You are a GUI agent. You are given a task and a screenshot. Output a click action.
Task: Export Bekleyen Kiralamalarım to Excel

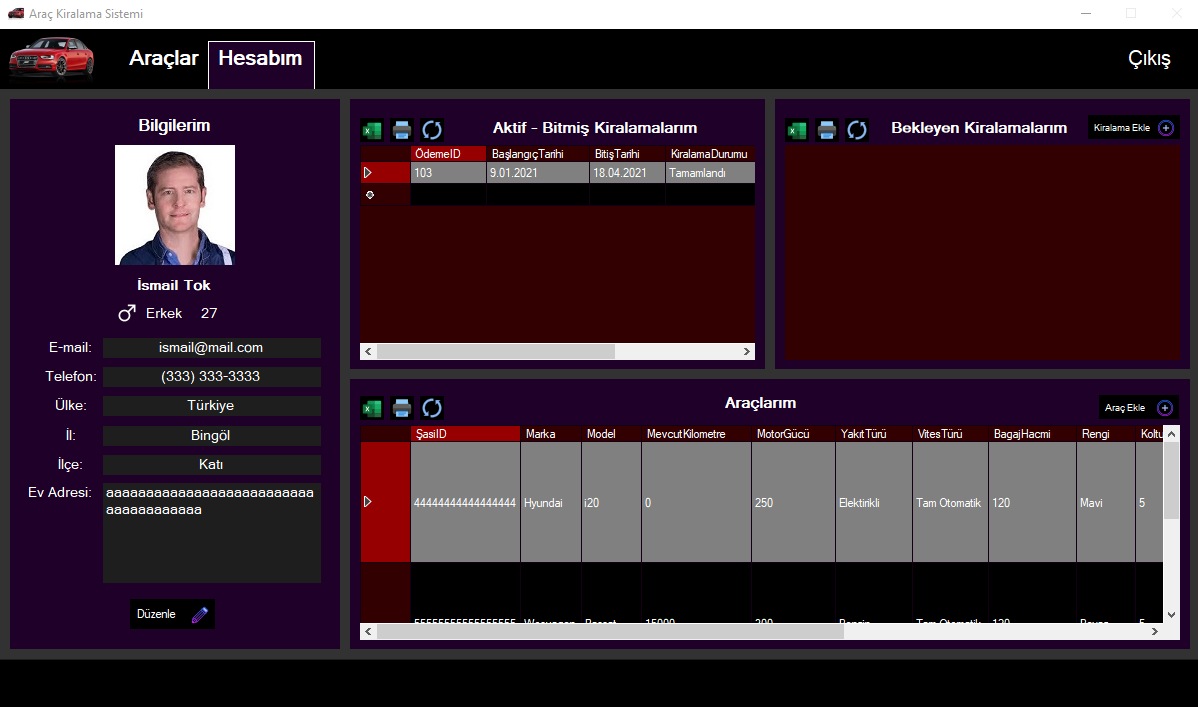point(797,130)
